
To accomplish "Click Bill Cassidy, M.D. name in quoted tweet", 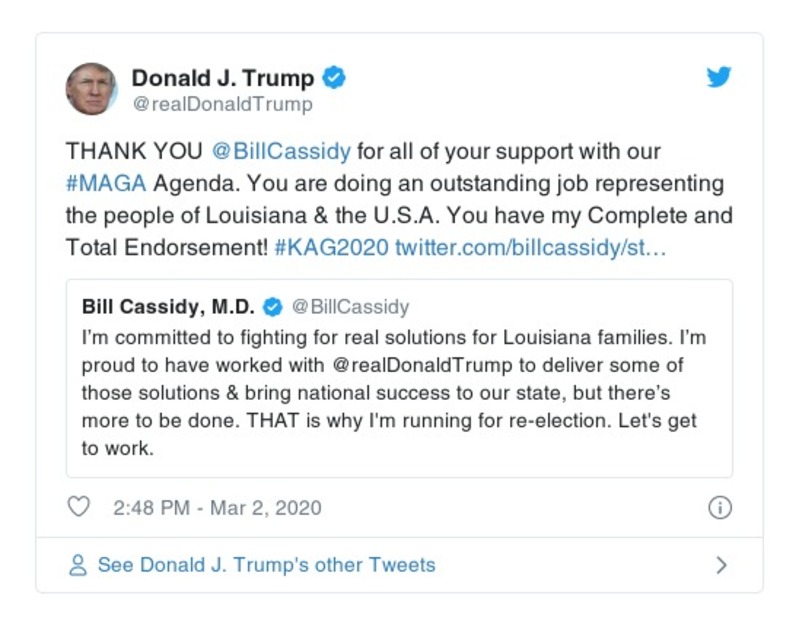I will point(168,306).
